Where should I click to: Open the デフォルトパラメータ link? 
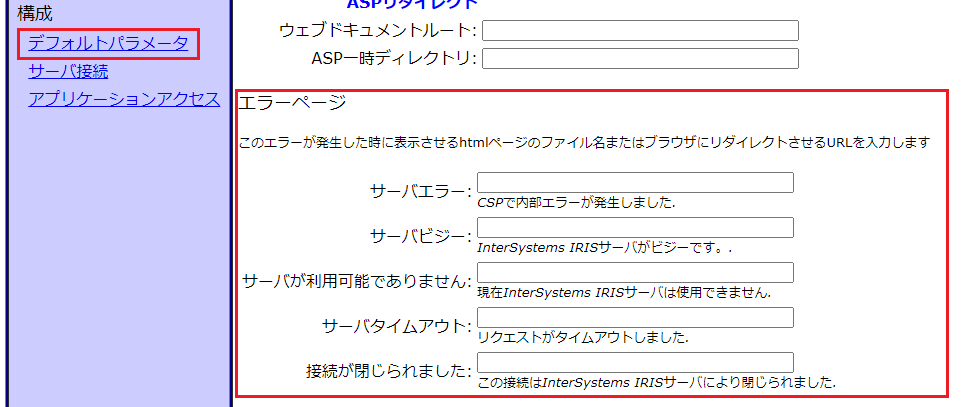click(107, 43)
